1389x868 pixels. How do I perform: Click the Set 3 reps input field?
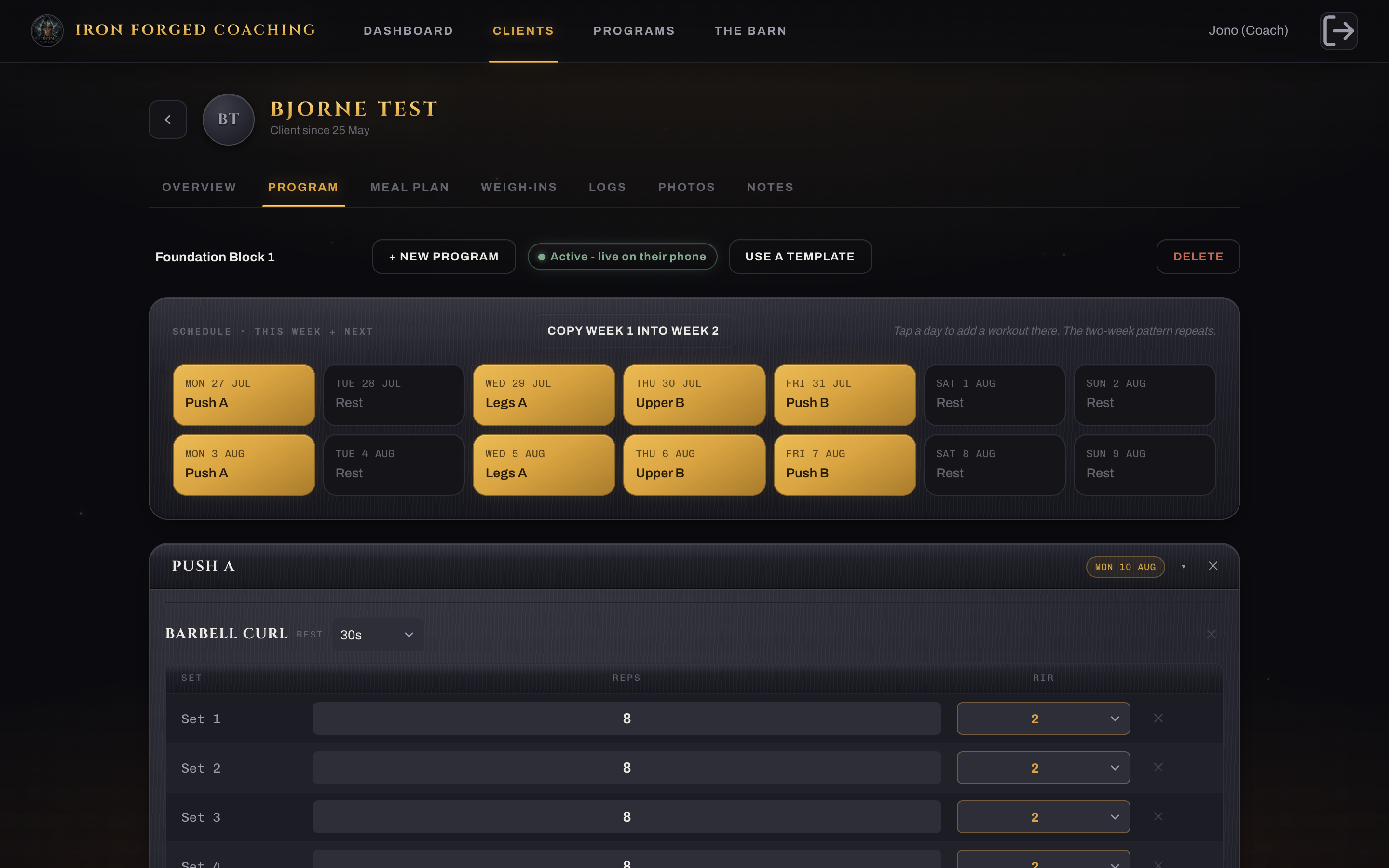626,817
